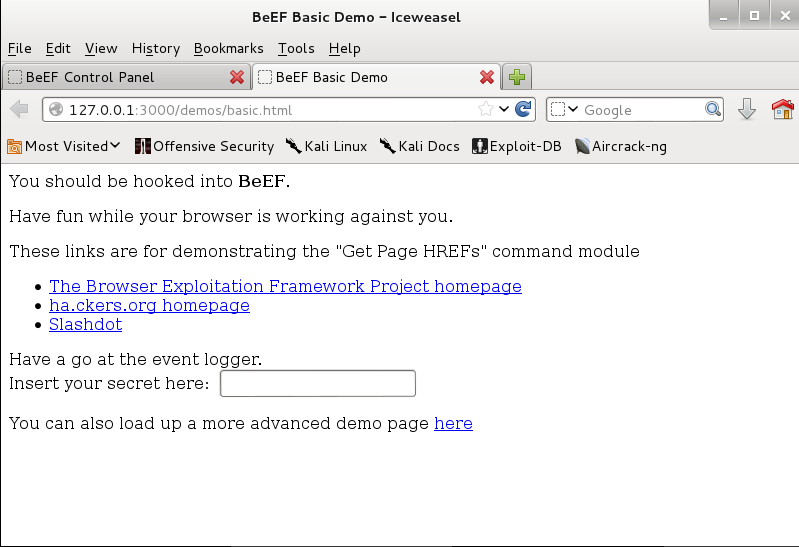
Task: Switch to the BeEF Control Panel tab
Action: pyautogui.click(x=126, y=77)
